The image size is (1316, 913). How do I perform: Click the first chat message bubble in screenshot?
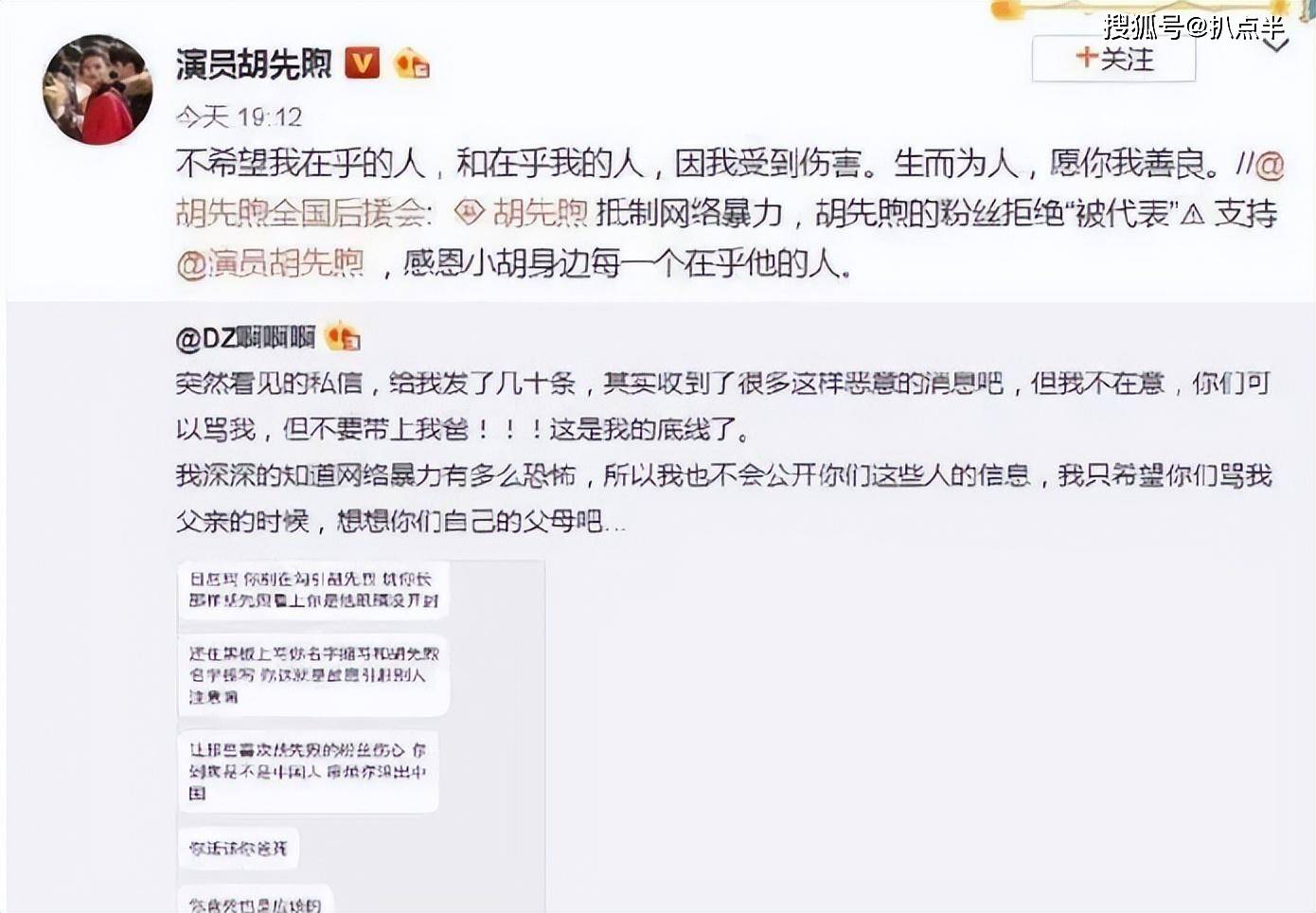[x=313, y=589]
